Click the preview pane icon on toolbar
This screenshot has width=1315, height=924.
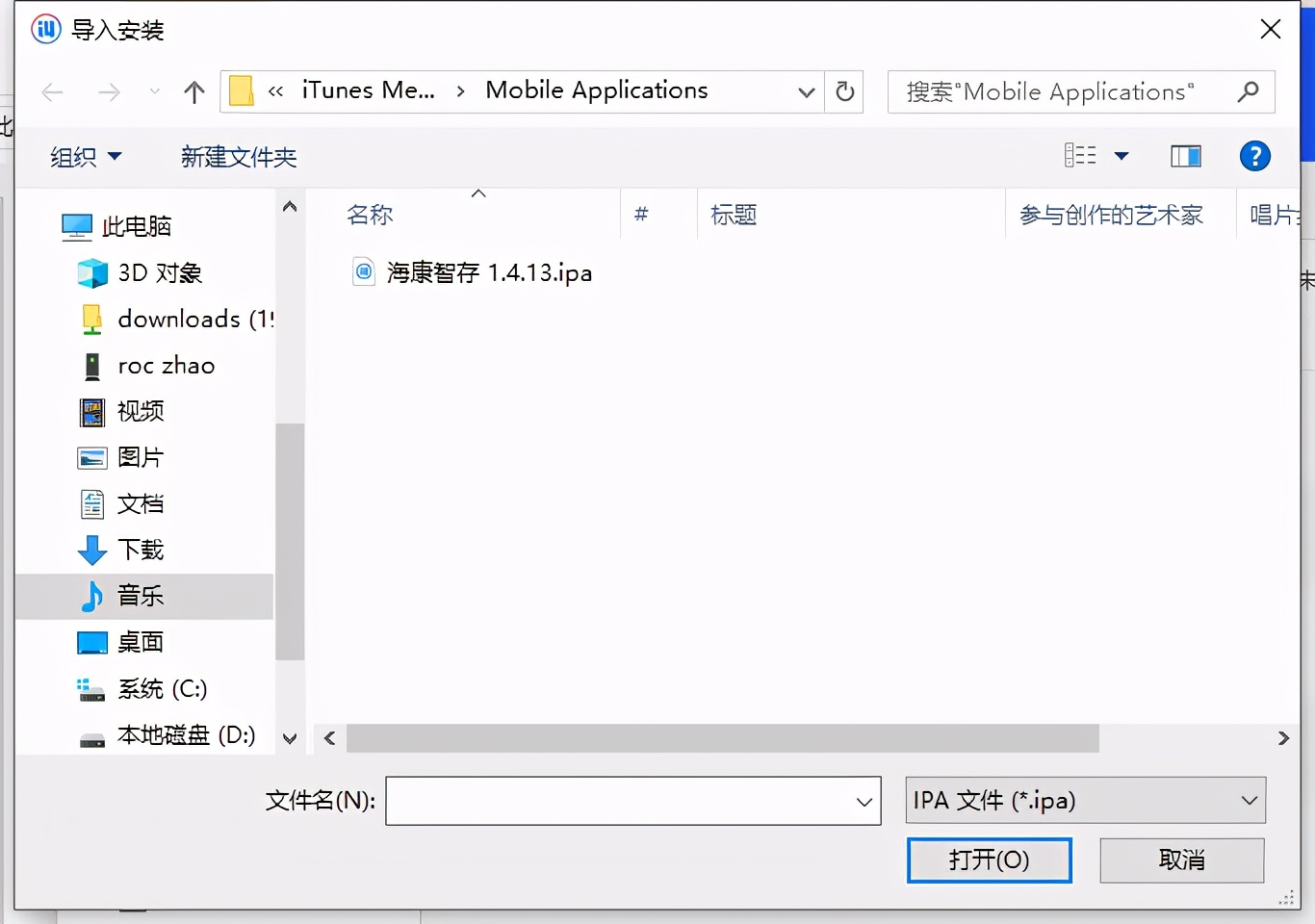click(x=1185, y=155)
